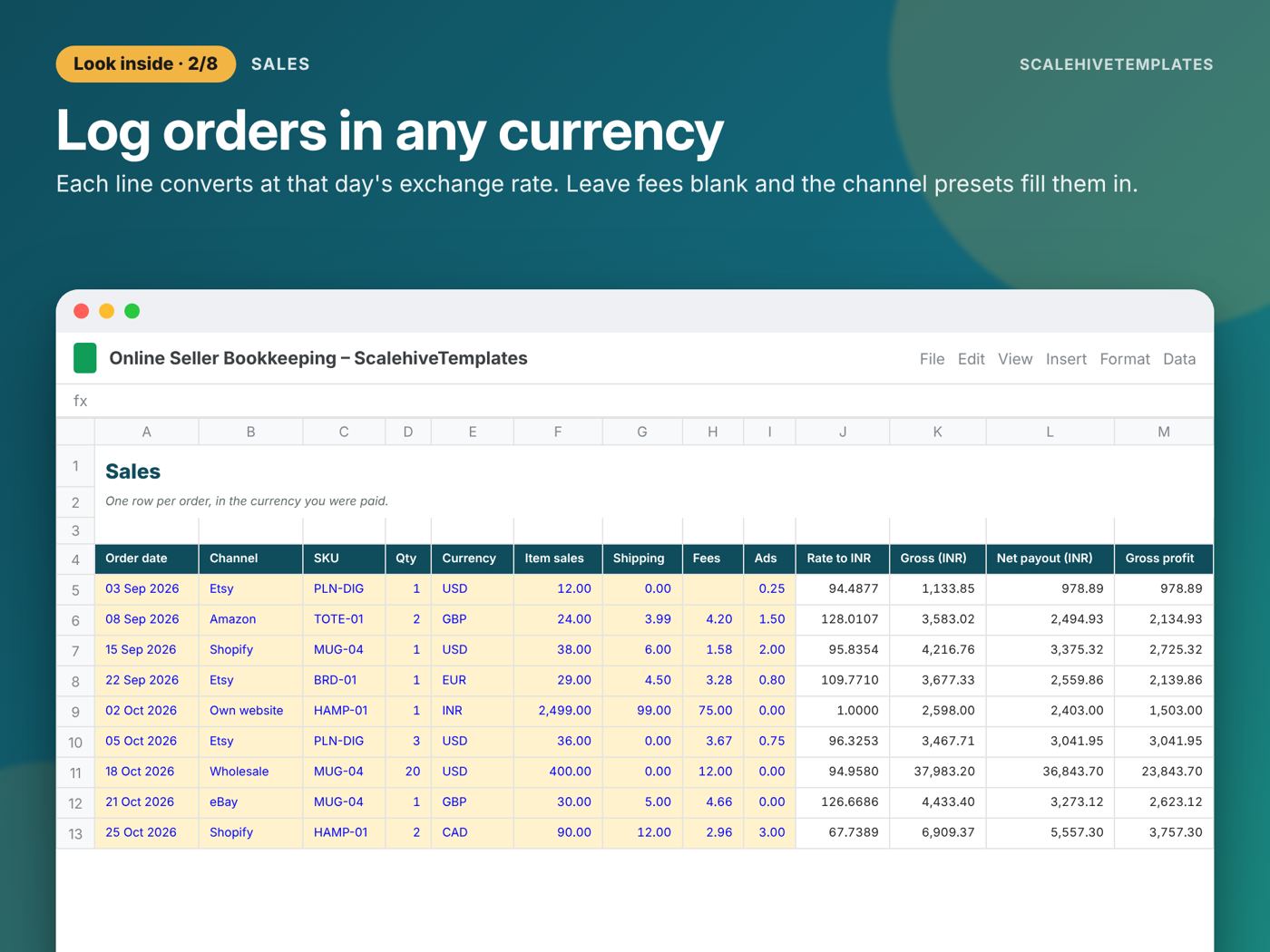Select the CAD currency cell
The height and width of the screenshot is (952, 1270).
coord(472,832)
